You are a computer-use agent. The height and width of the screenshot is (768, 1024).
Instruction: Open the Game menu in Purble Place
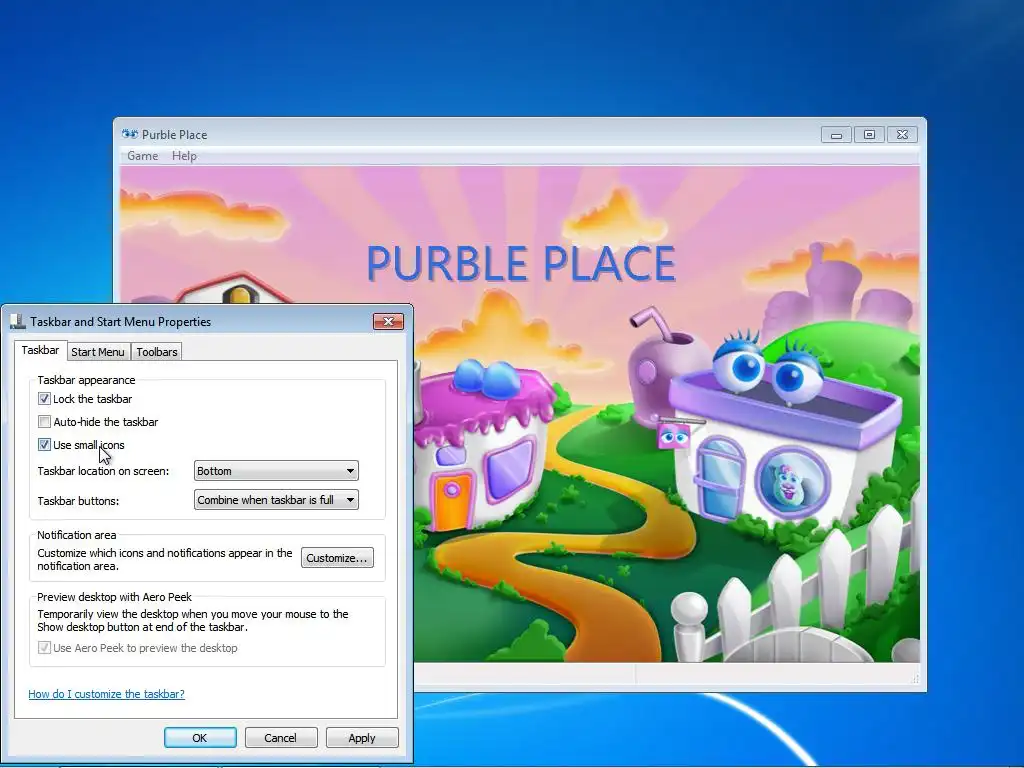point(142,155)
